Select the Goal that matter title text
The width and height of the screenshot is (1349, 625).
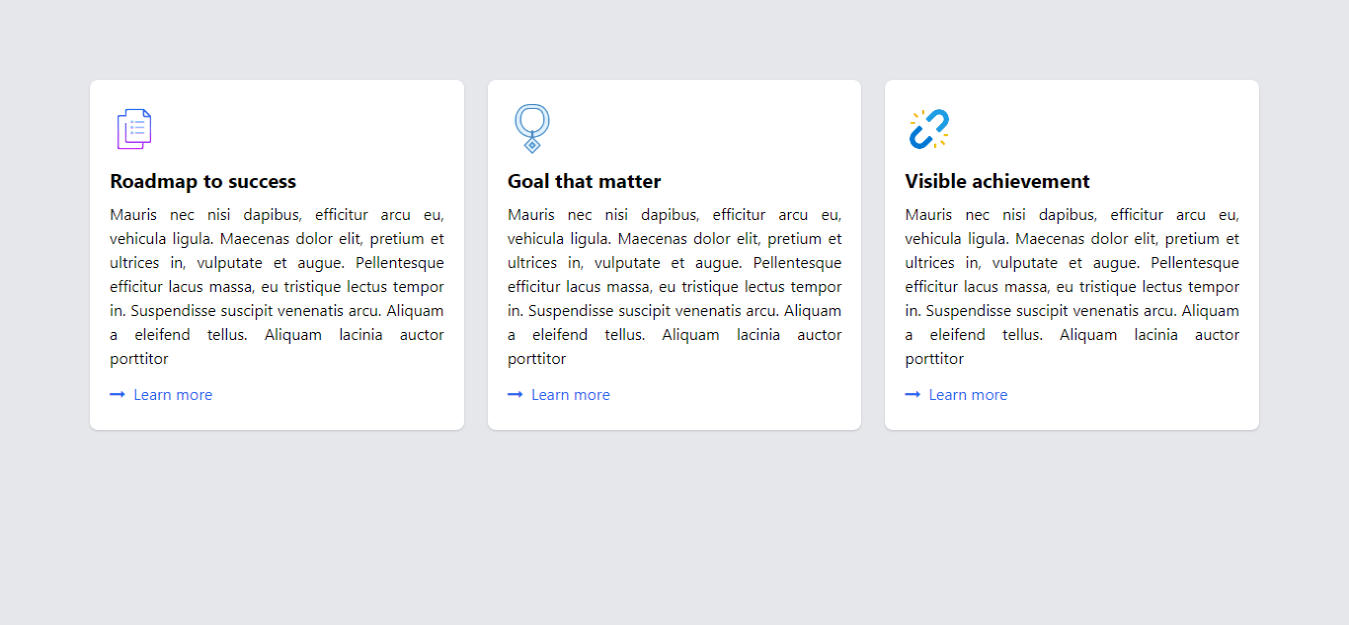(x=585, y=181)
